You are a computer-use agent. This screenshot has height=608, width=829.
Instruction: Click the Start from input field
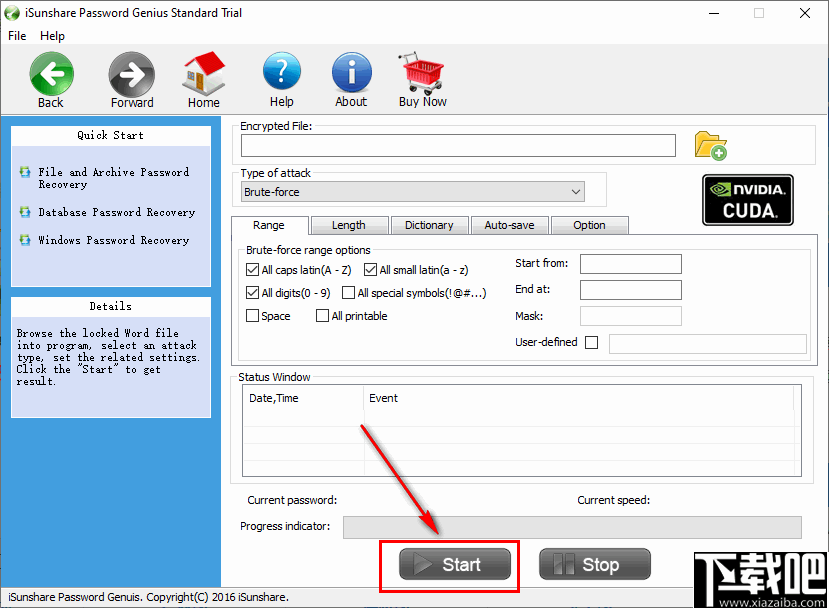631,264
